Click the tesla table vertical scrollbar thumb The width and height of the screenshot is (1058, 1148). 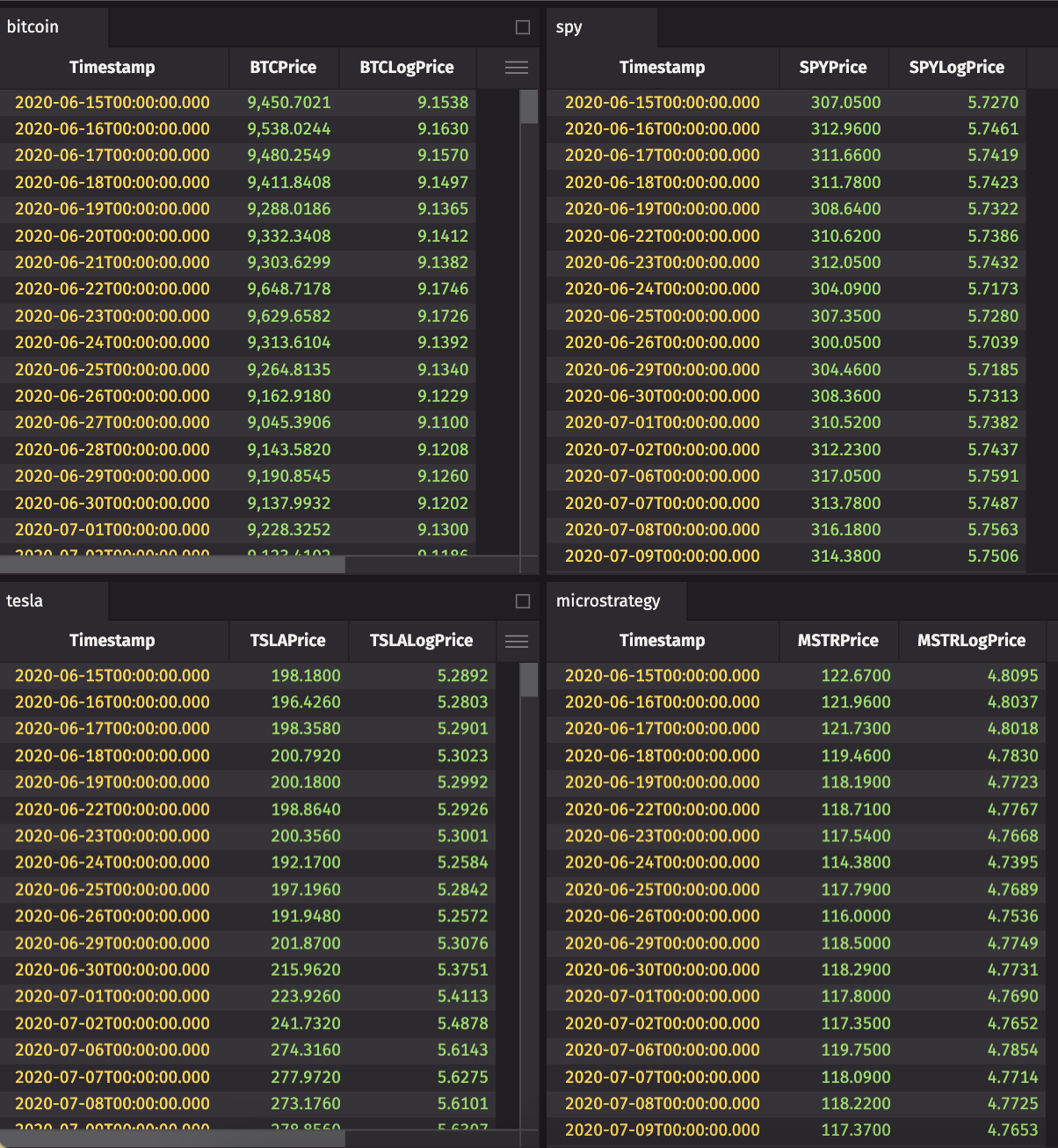[x=530, y=680]
